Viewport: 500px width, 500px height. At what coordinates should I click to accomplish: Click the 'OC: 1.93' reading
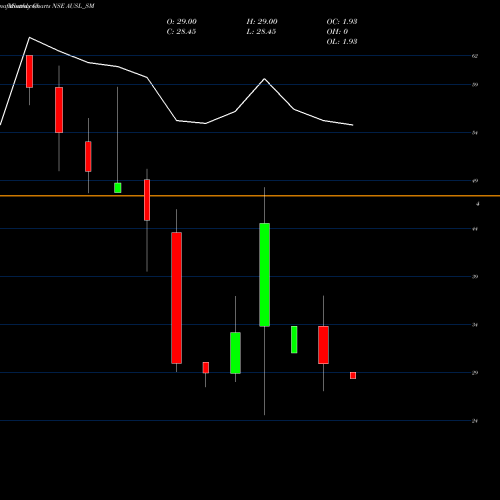342,22
